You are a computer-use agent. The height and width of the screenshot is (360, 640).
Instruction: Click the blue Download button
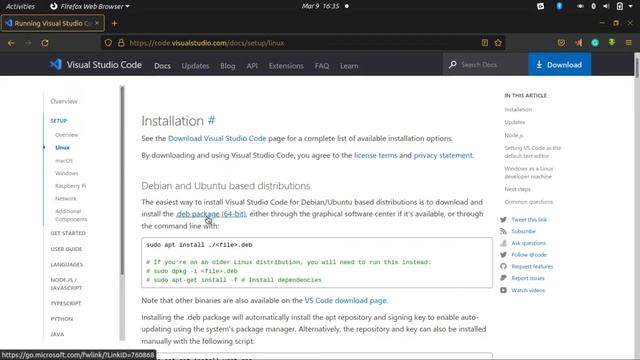tap(559, 64)
